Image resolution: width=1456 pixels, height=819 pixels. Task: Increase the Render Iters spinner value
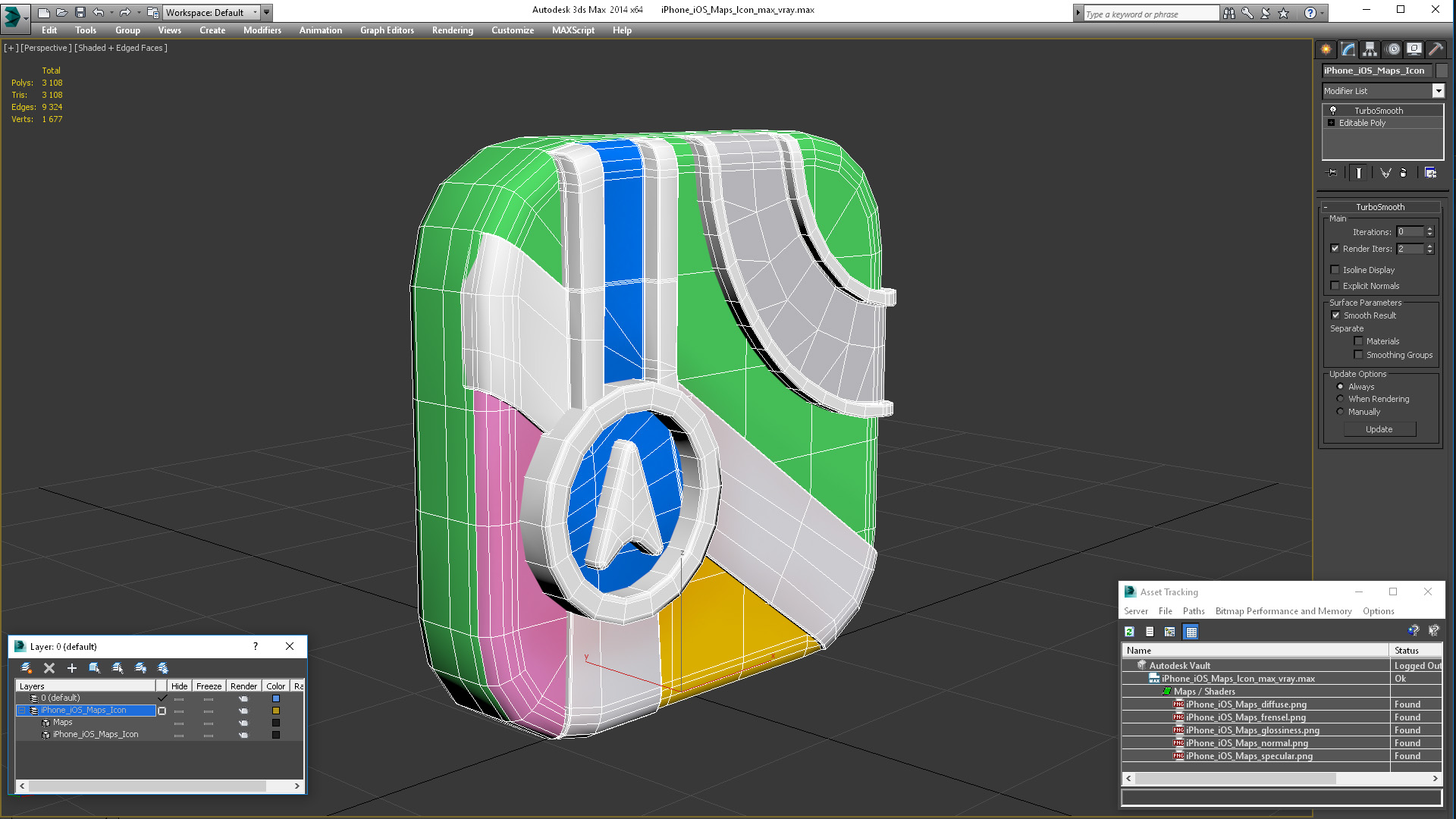click(x=1430, y=246)
